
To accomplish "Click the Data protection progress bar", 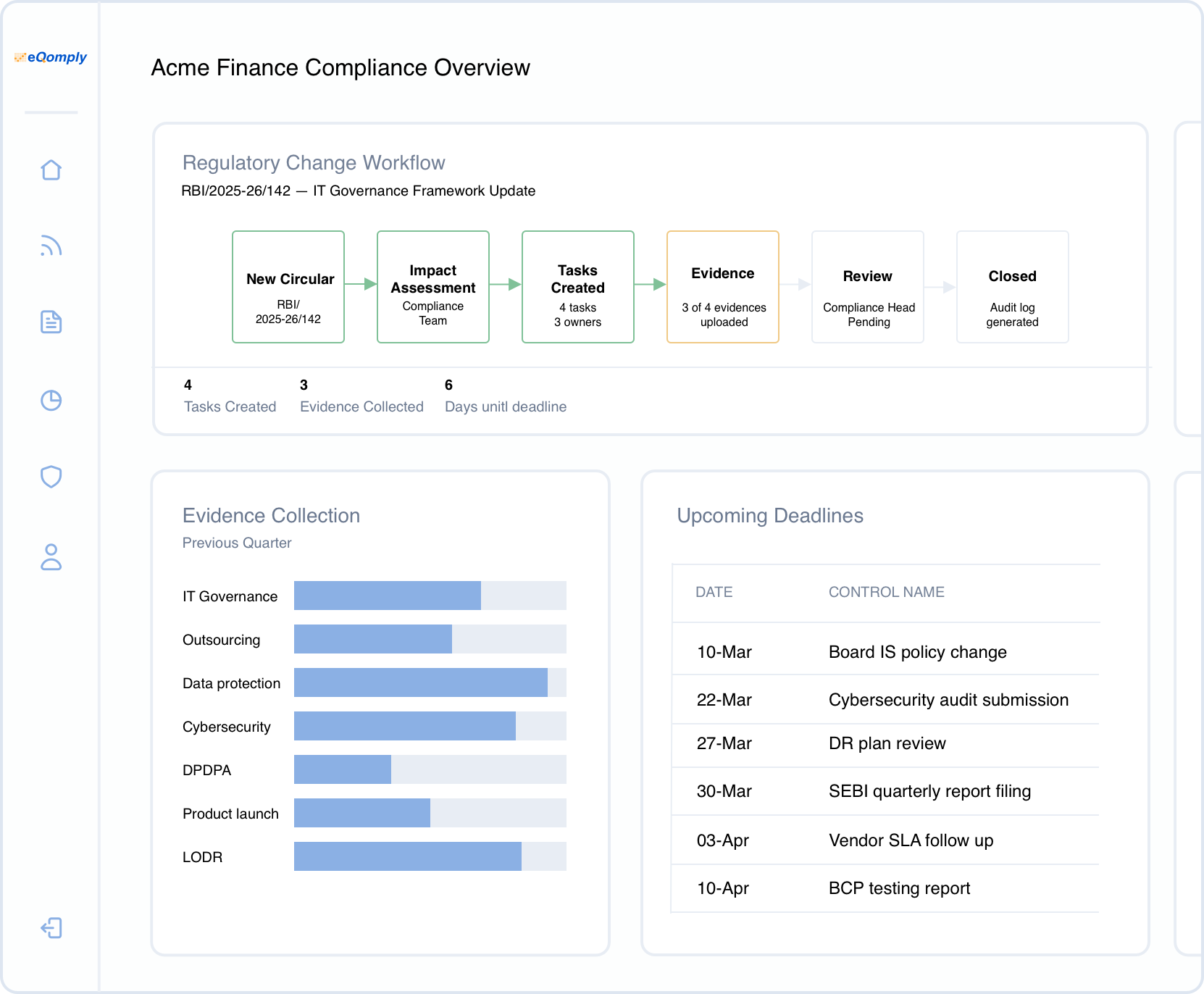I will 420,682.
